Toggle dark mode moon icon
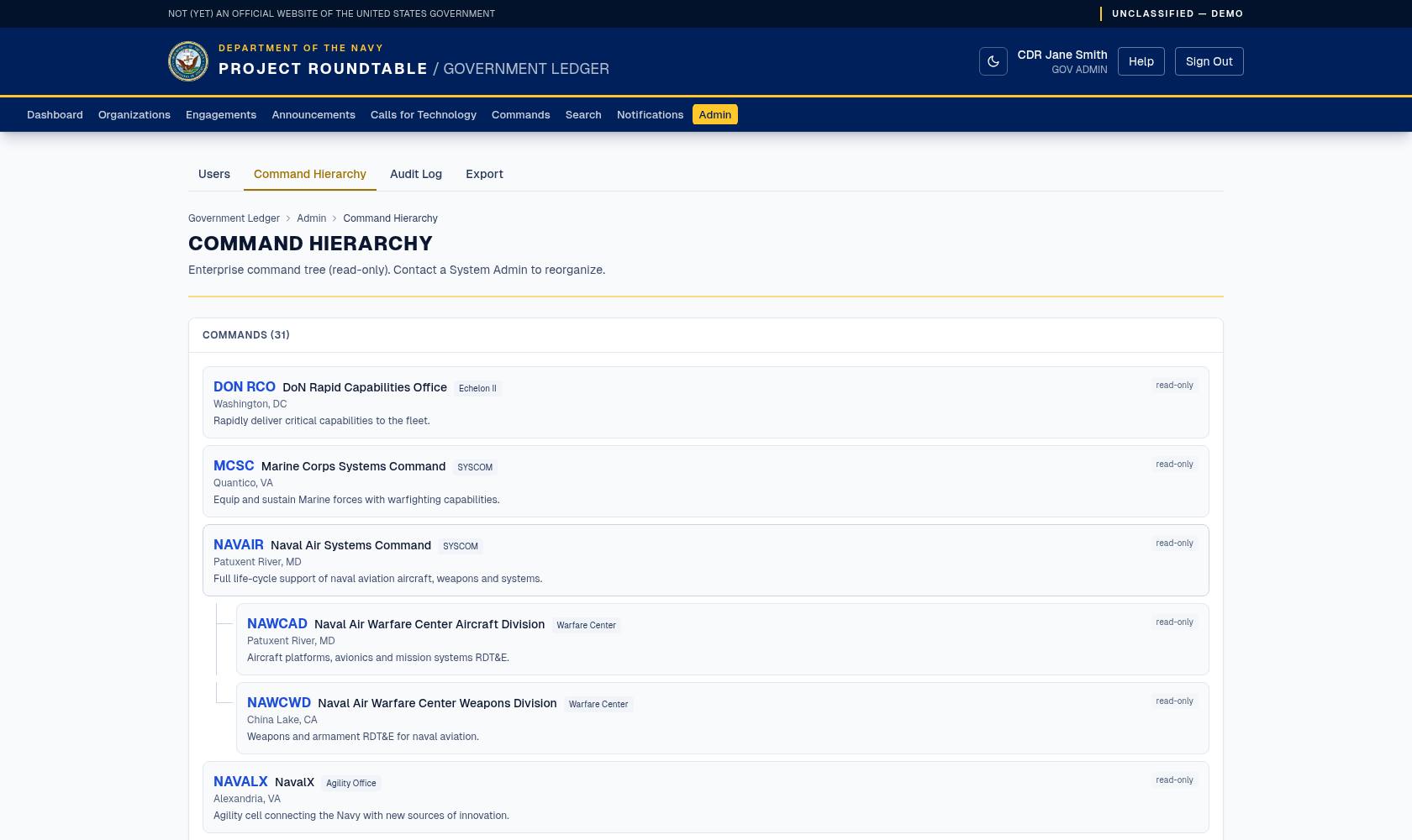This screenshot has width=1412, height=840. (993, 61)
